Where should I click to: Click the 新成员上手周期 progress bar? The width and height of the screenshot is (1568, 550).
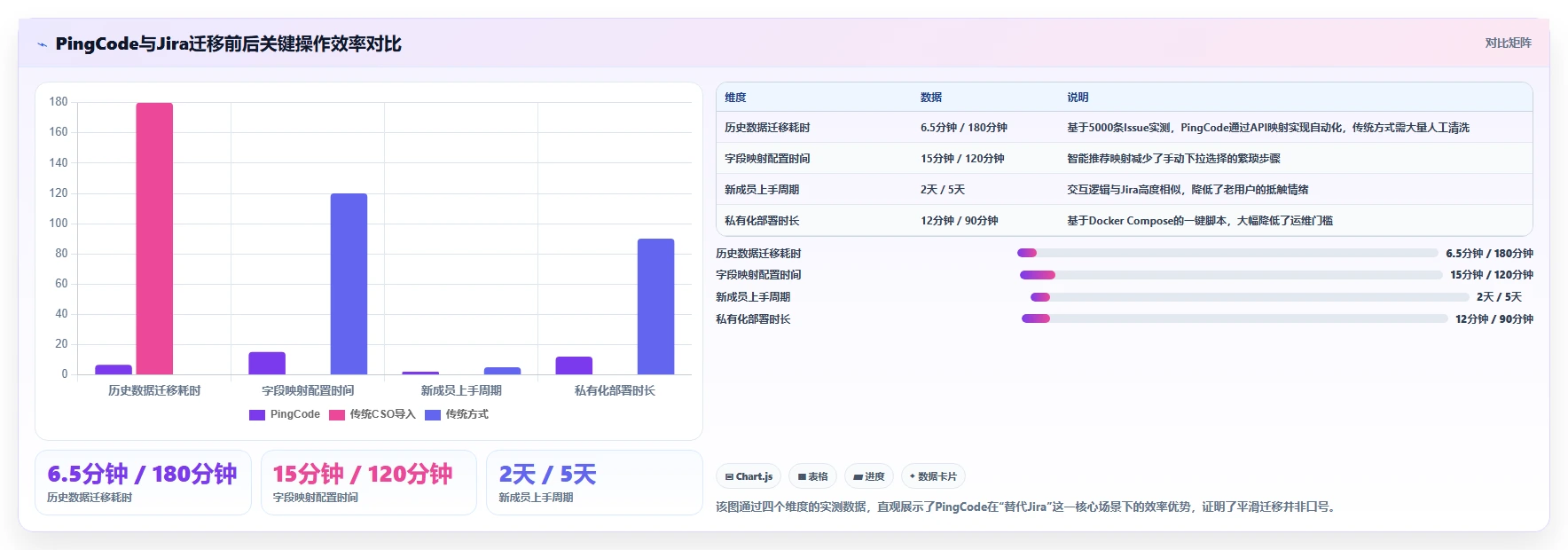(1250, 297)
